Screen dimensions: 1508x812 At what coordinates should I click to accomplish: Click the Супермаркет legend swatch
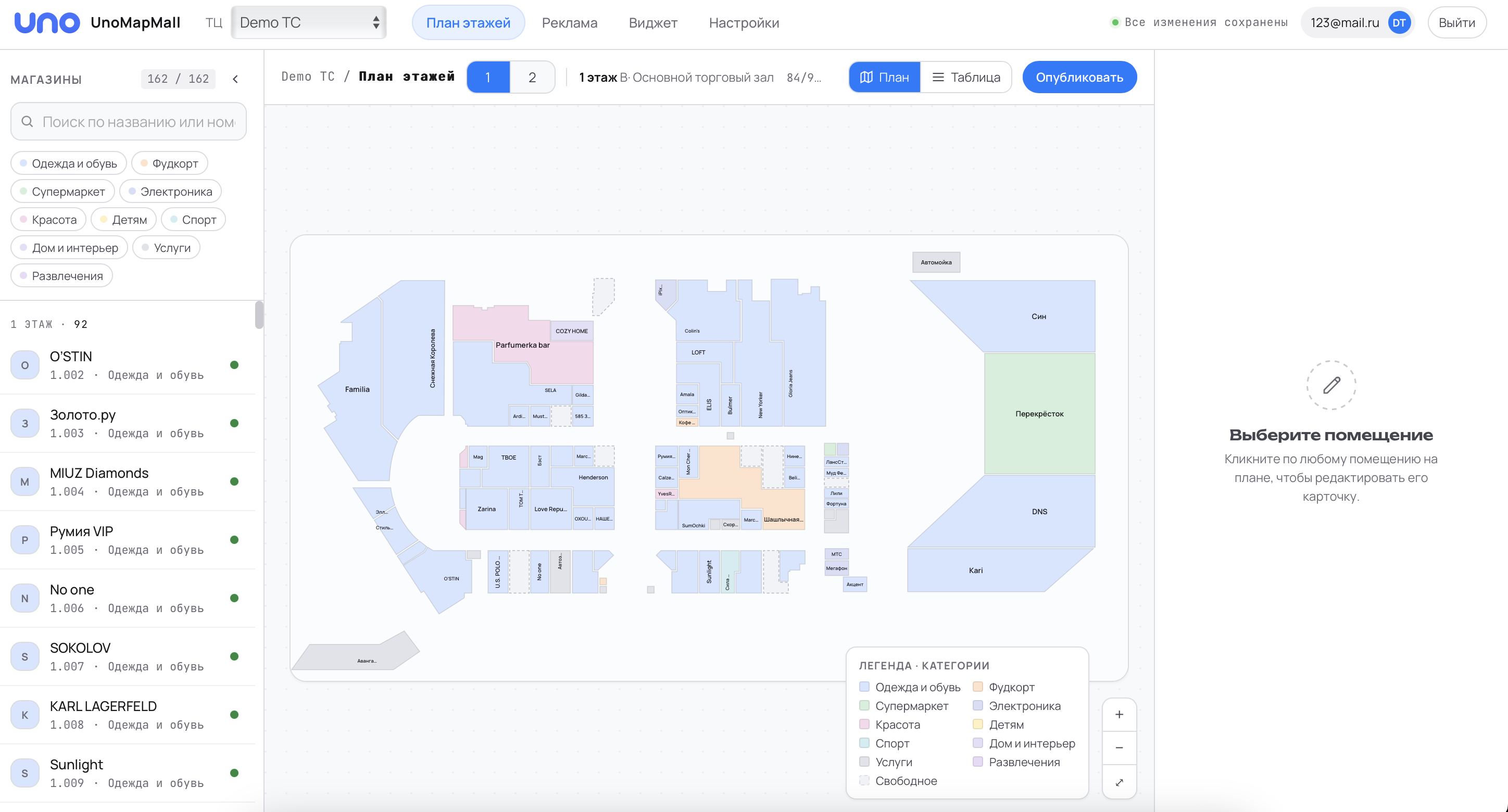(864, 705)
